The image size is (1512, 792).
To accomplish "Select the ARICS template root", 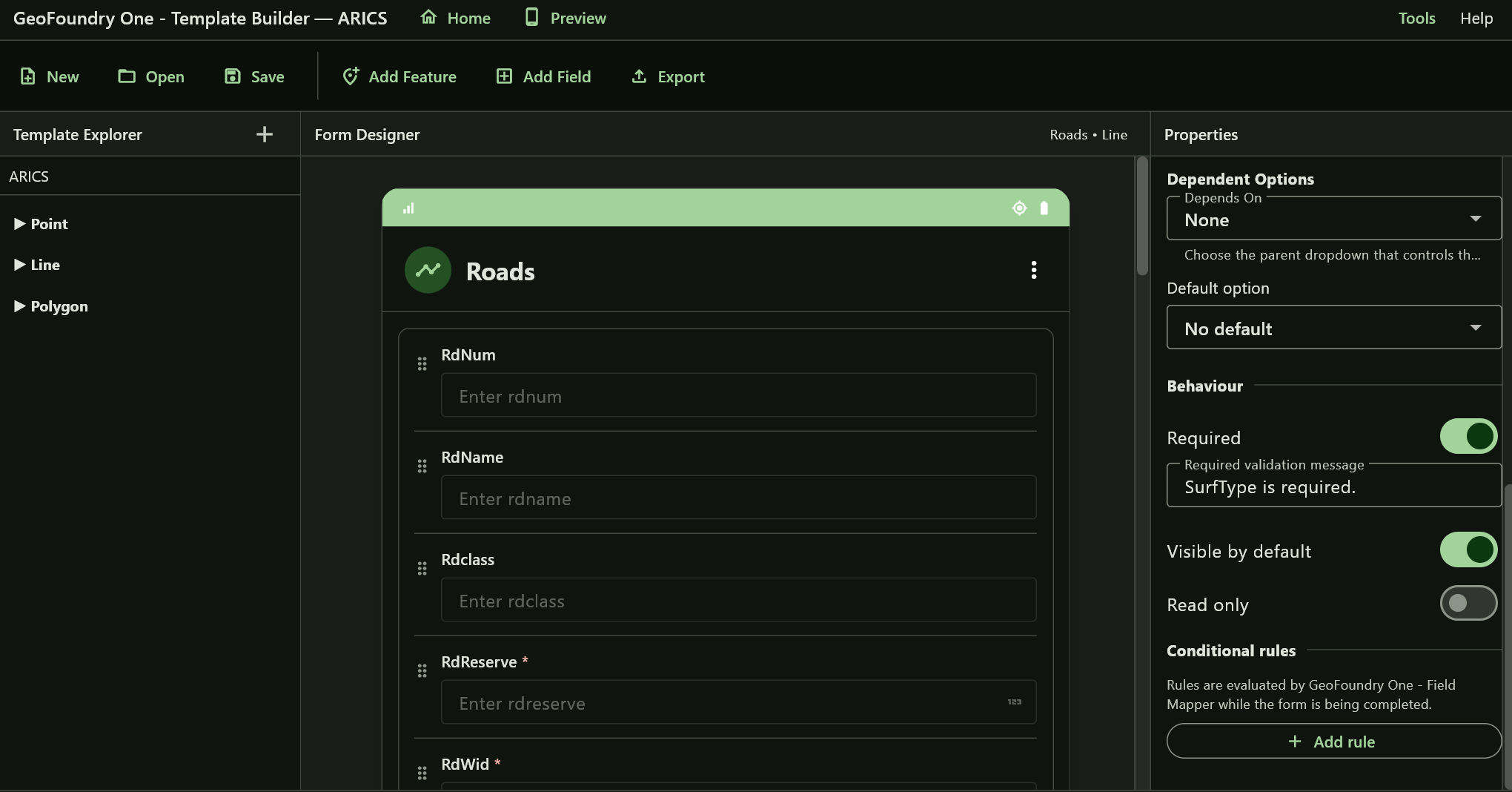I will 29,176.
